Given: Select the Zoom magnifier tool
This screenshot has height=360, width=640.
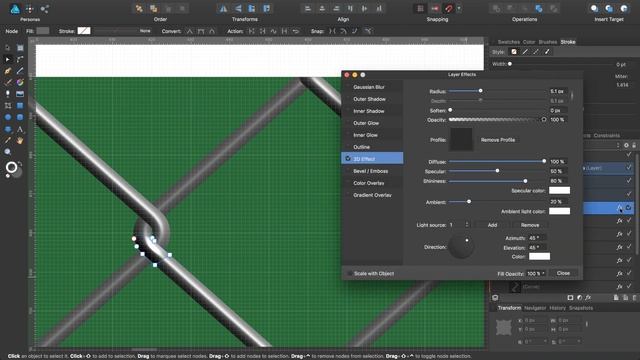Looking at the screenshot, I should click(8, 152).
